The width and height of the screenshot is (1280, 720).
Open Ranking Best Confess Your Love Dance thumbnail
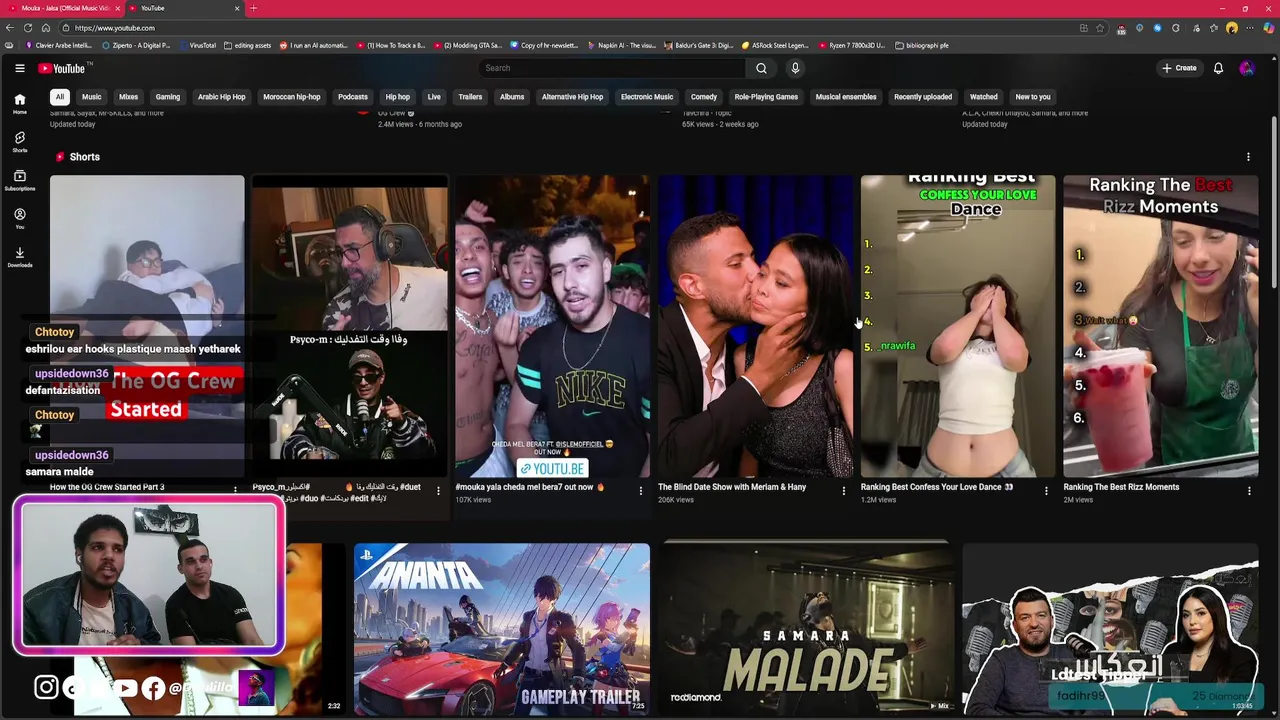[x=958, y=326]
